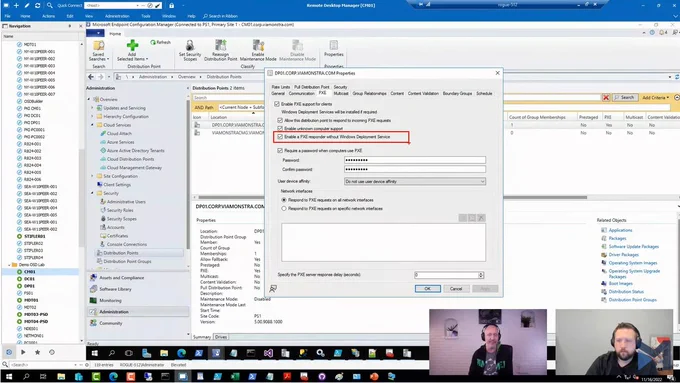Click the Password field
Viewport: 680px width, 383px height.
click(415, 160)
